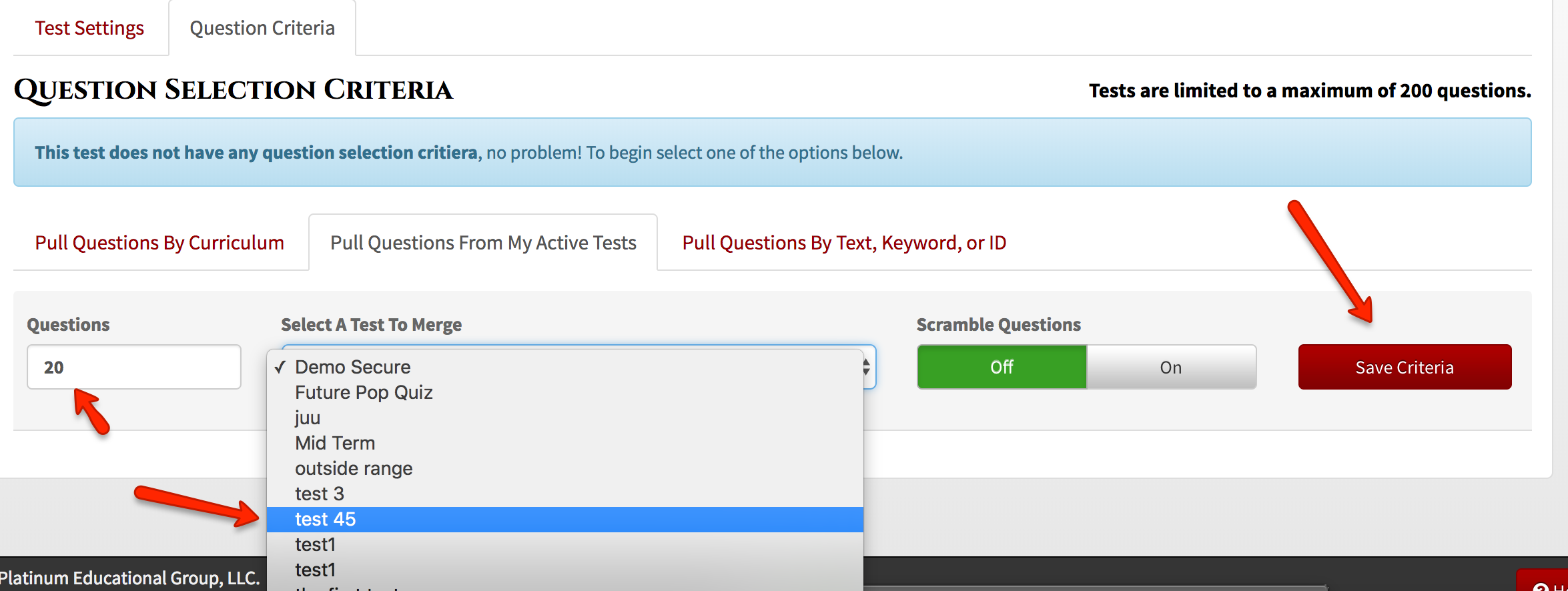This screenshot has height=591, width=1568.
Task: Open Pull Questions By Curriculum tab
Action: (159, 243)
